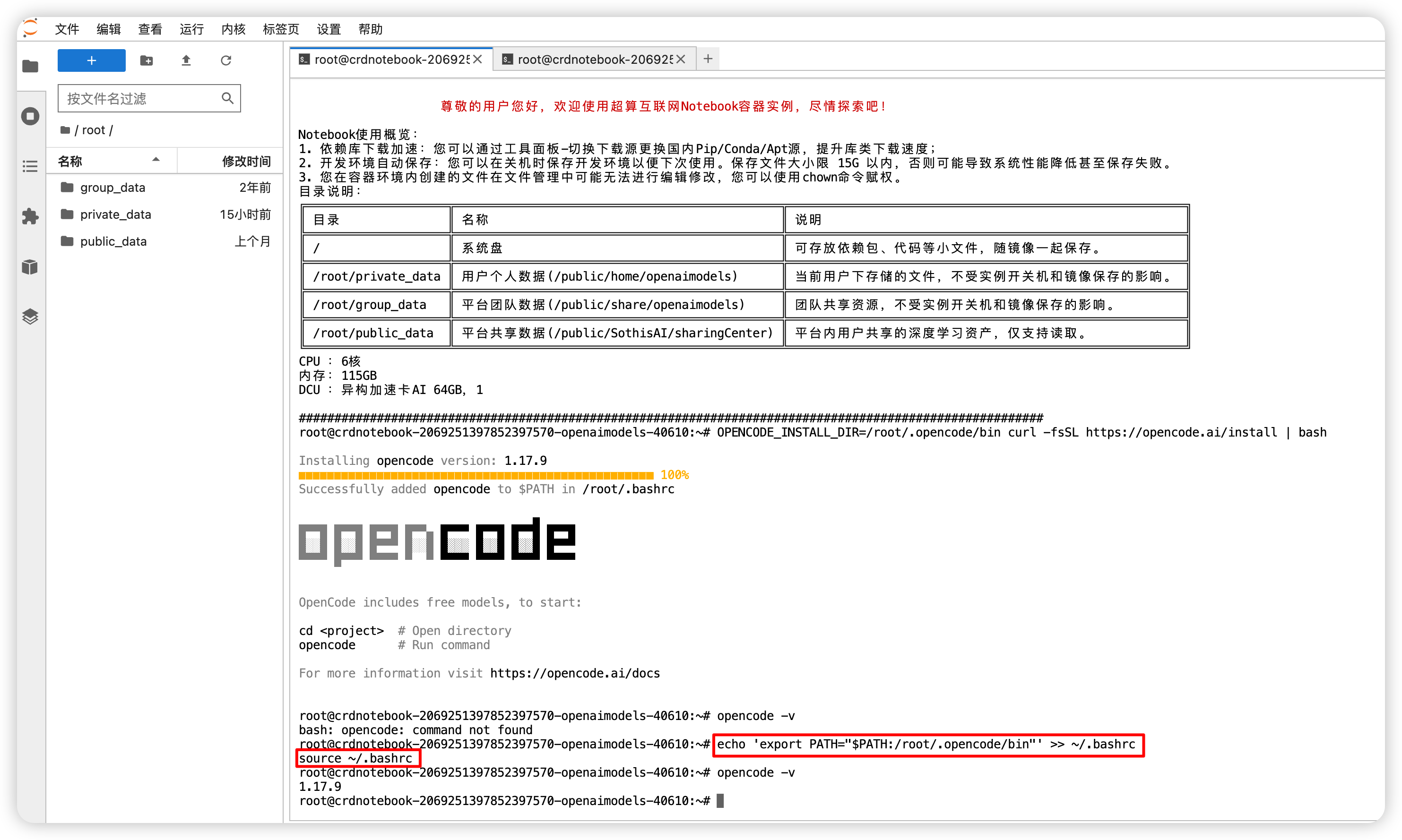Click the 按文件名过滤 filter field
This screenshot has height=840, width=1402.
click(x=149, y=98)
